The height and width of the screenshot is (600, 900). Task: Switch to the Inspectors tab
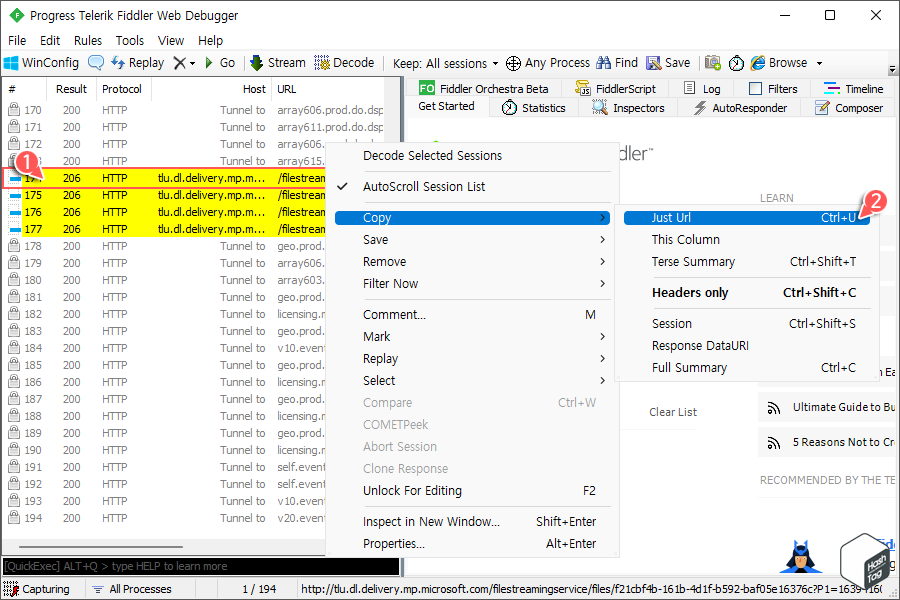(x=628, y=108)
